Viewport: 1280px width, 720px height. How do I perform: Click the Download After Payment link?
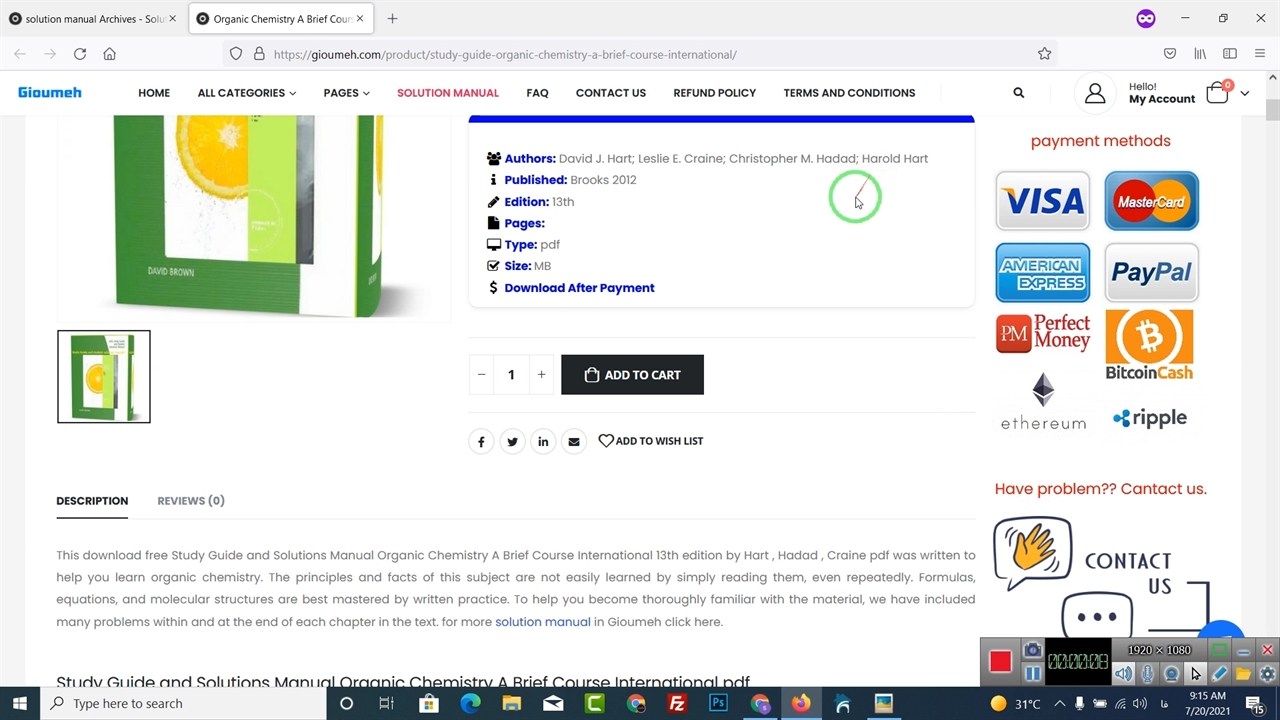579,288
